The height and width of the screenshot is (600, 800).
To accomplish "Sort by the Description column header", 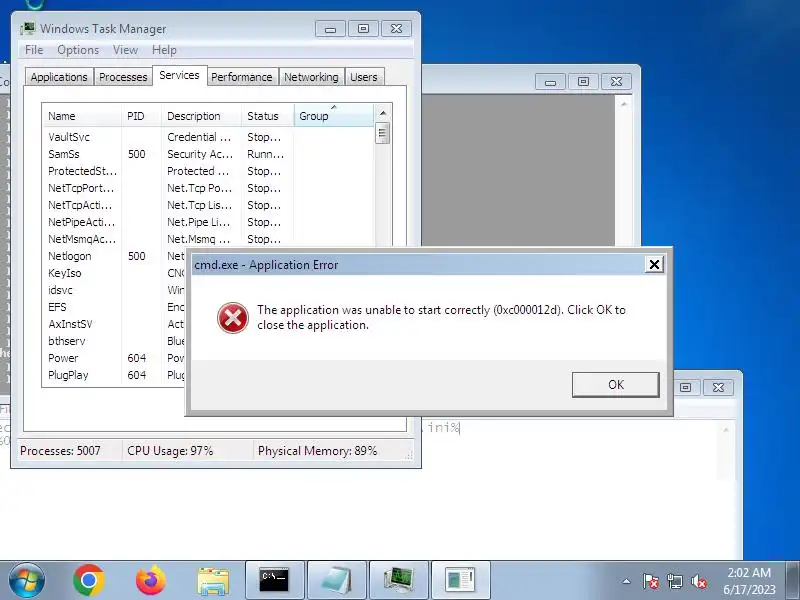I will 202,116.
